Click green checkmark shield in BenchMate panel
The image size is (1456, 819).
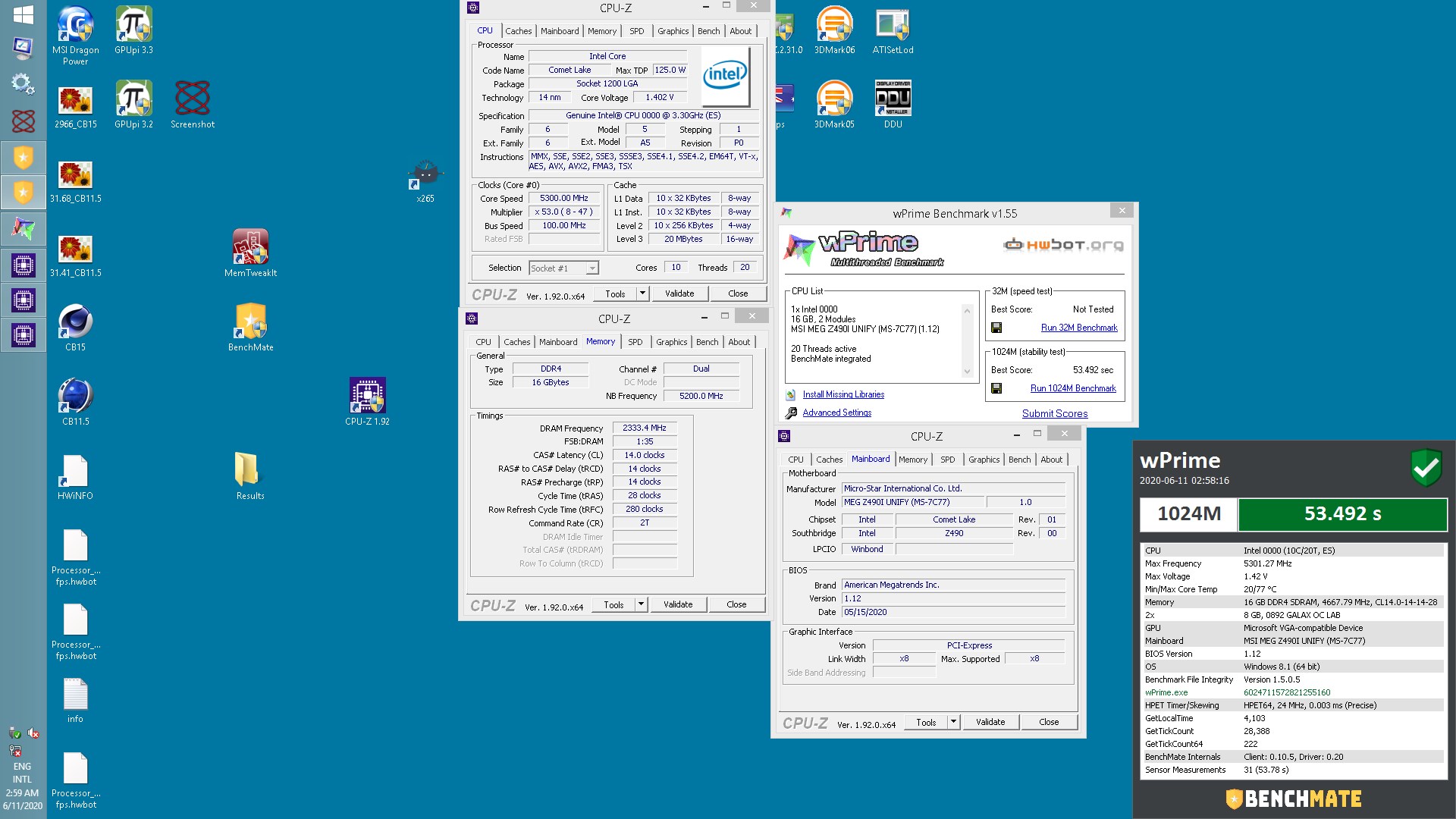pos(1426,468)
